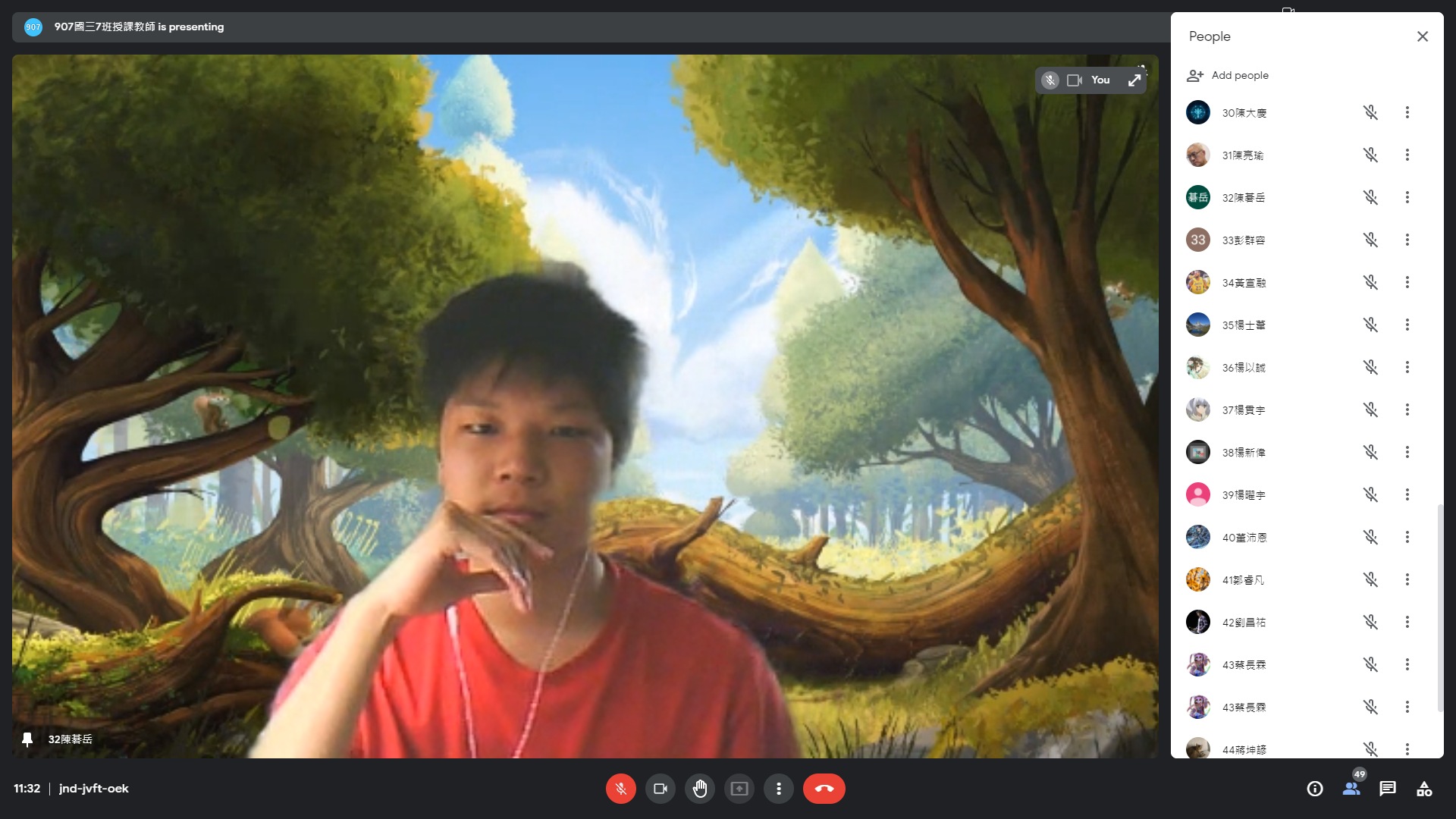Click Add people
1456x819 pixels.
1228,75
